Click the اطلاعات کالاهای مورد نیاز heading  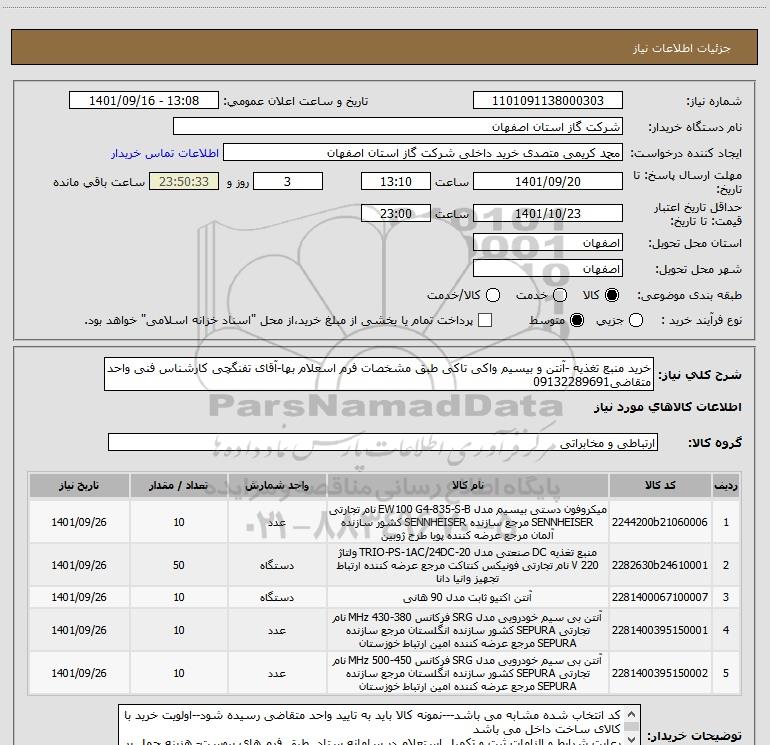pyautogui.click(x=668, y=407)
